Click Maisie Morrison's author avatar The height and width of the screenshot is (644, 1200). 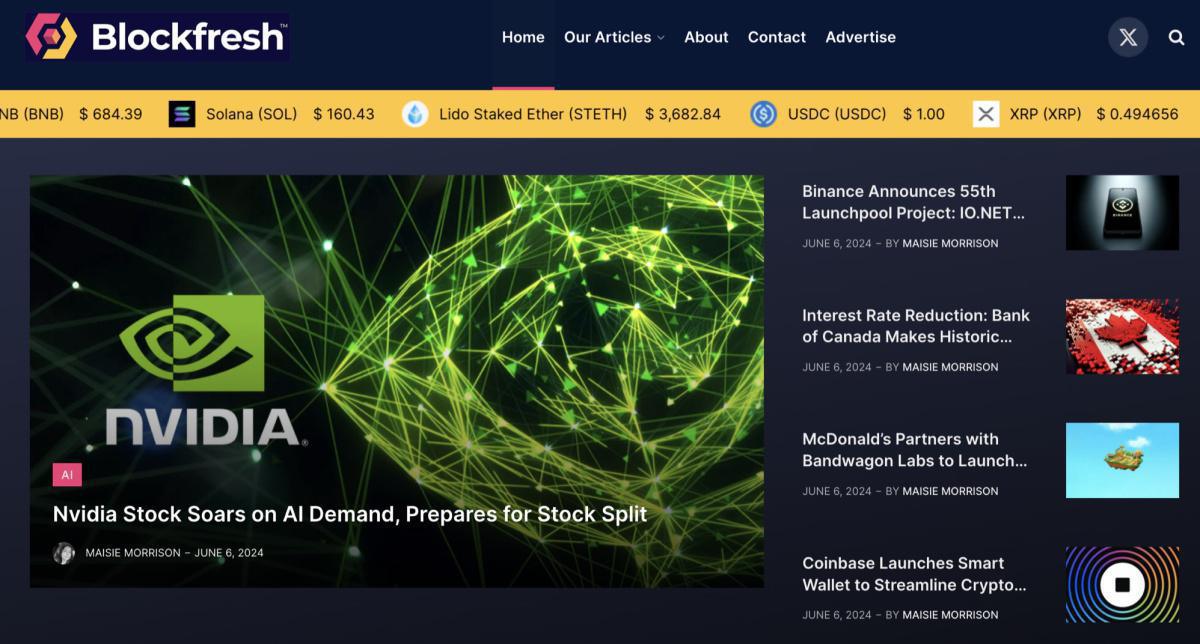64,552
